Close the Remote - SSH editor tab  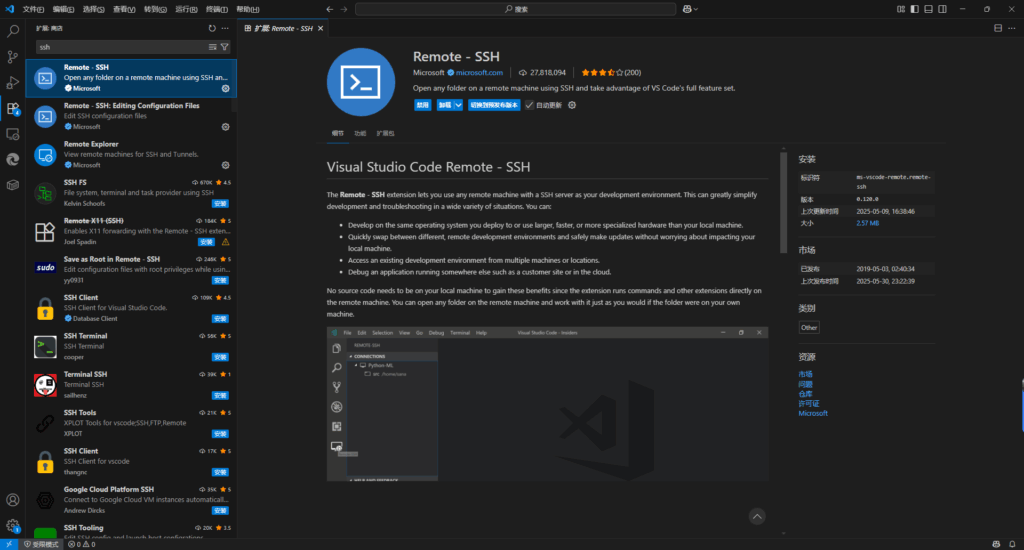tap(321, 29)
